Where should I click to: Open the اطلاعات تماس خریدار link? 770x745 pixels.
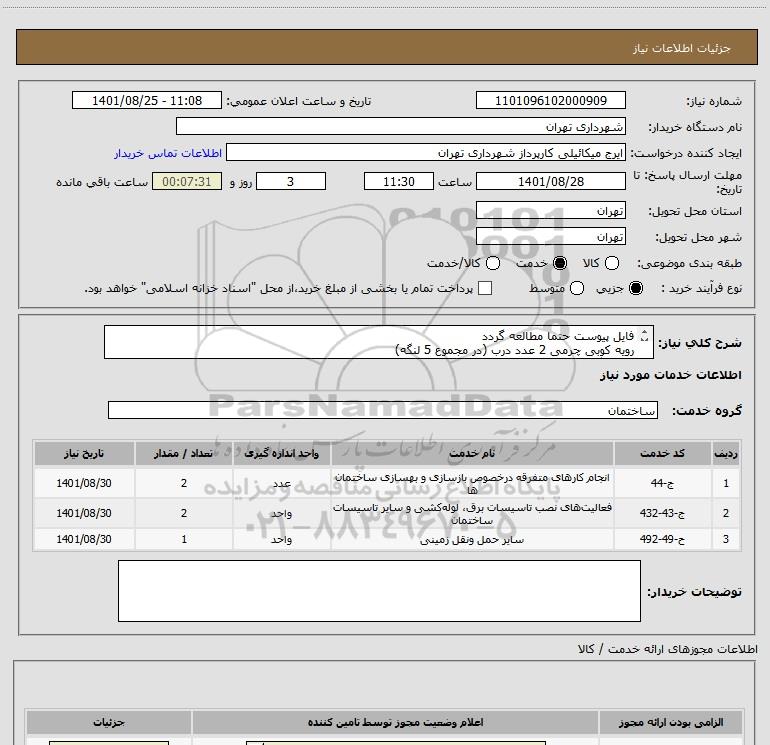tap(168, 153)
